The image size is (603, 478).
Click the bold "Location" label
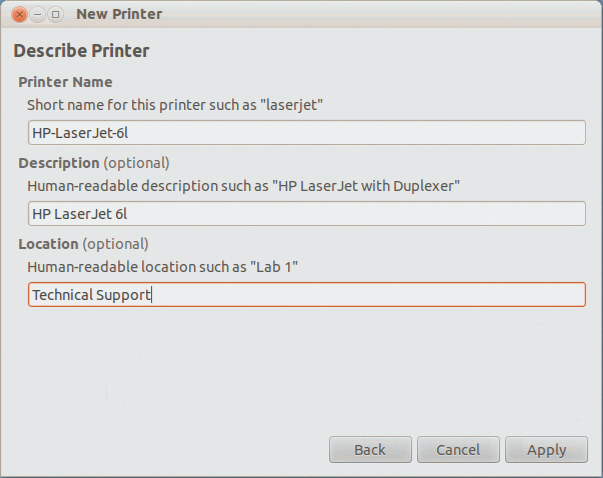(x=48, y=244)
